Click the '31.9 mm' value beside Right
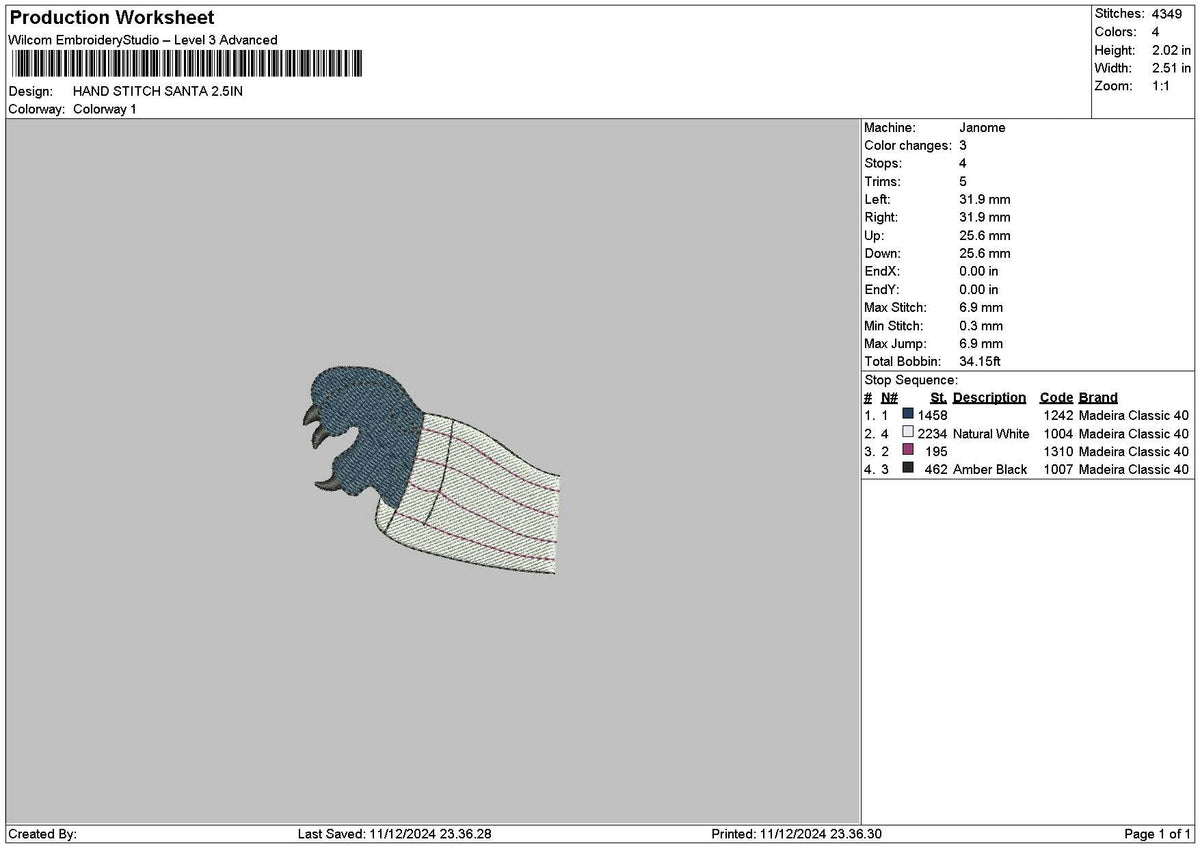The image size is (1200, 848). tap(984, 217)
